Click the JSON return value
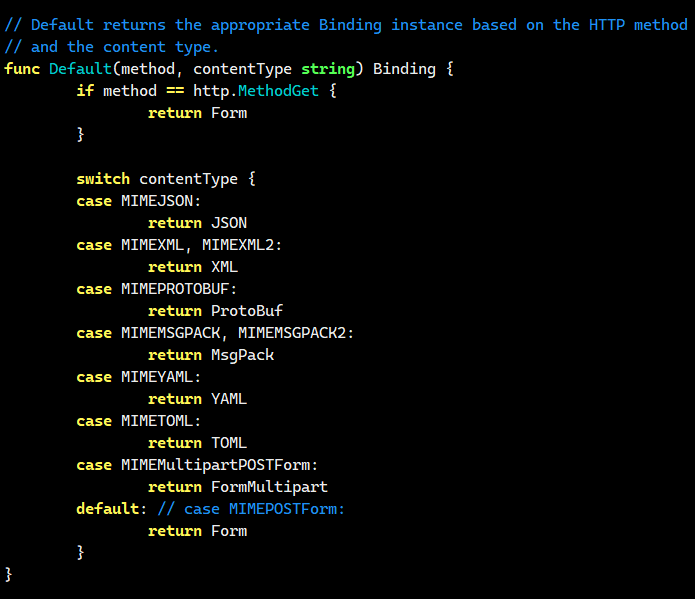695x599 pixels. (229, 223)
